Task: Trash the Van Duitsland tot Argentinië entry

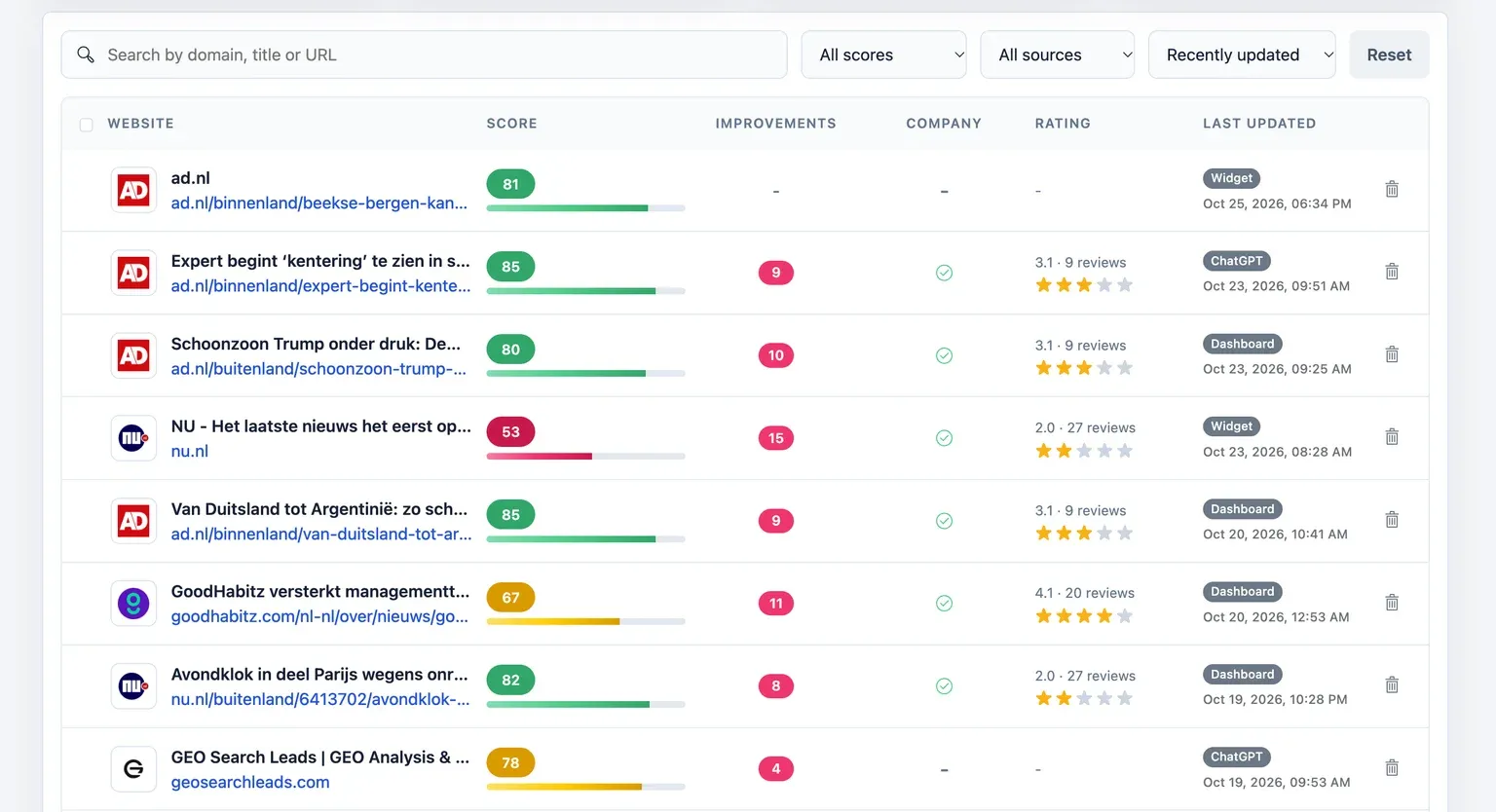Action: pos(1392,520)
